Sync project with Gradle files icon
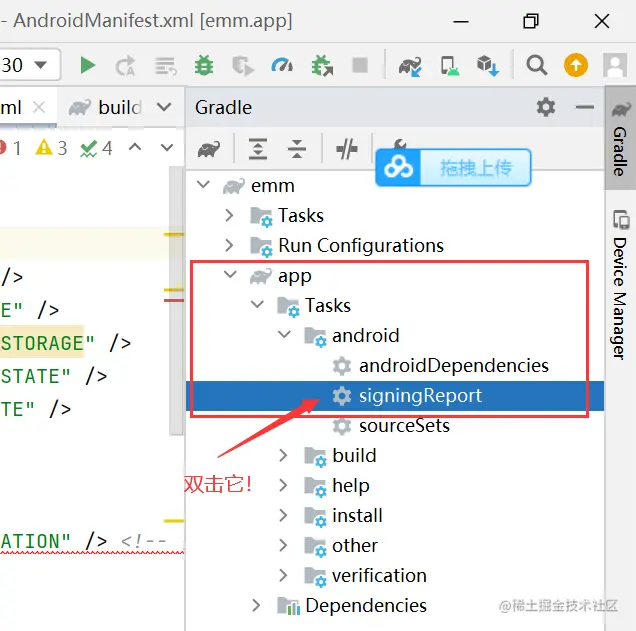Viewport: 636px width, 631px height. pos(410,66)
